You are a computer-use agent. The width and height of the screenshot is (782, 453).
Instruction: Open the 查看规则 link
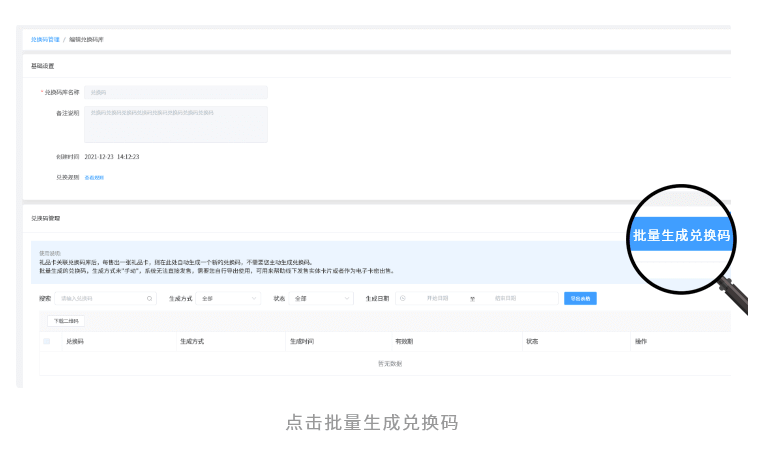tap(94, 177)
